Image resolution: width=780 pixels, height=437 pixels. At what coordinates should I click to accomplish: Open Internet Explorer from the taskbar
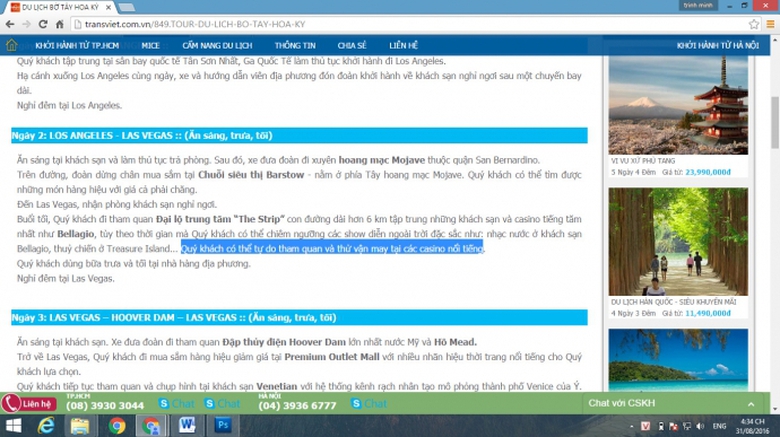click(46, 426)
